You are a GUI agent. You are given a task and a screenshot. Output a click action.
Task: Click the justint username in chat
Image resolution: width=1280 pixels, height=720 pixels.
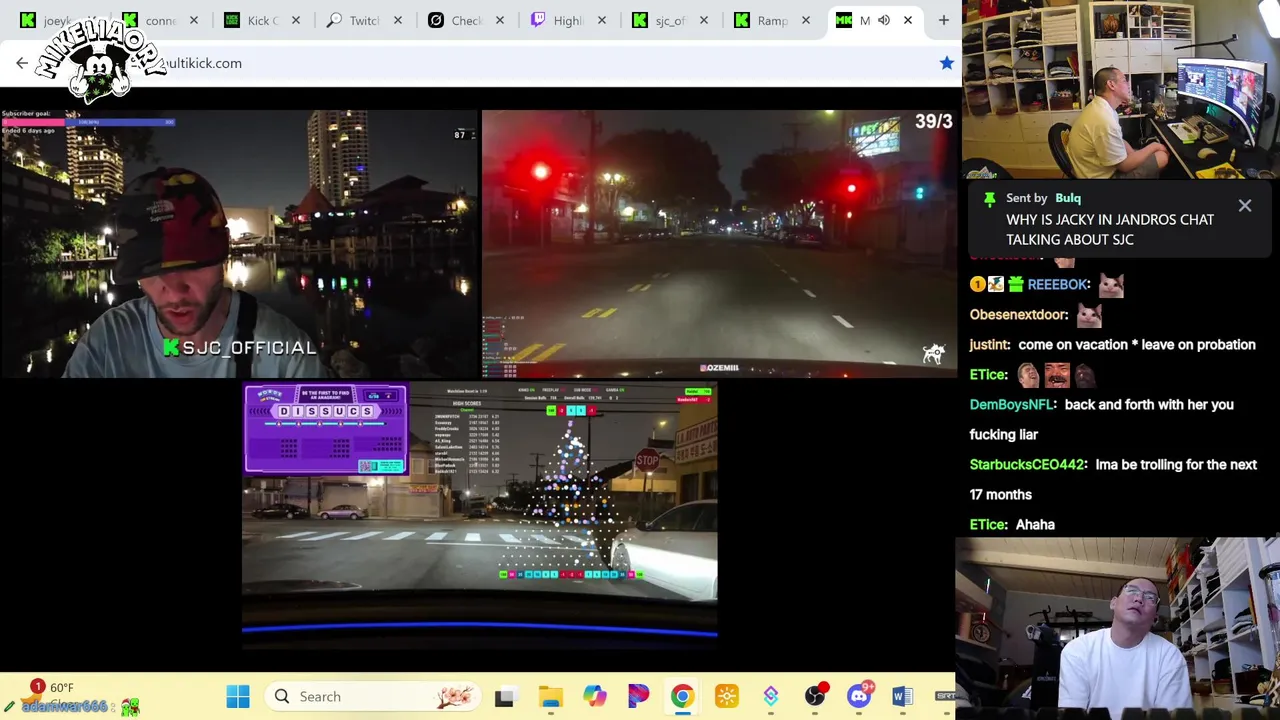coord(989,345)
